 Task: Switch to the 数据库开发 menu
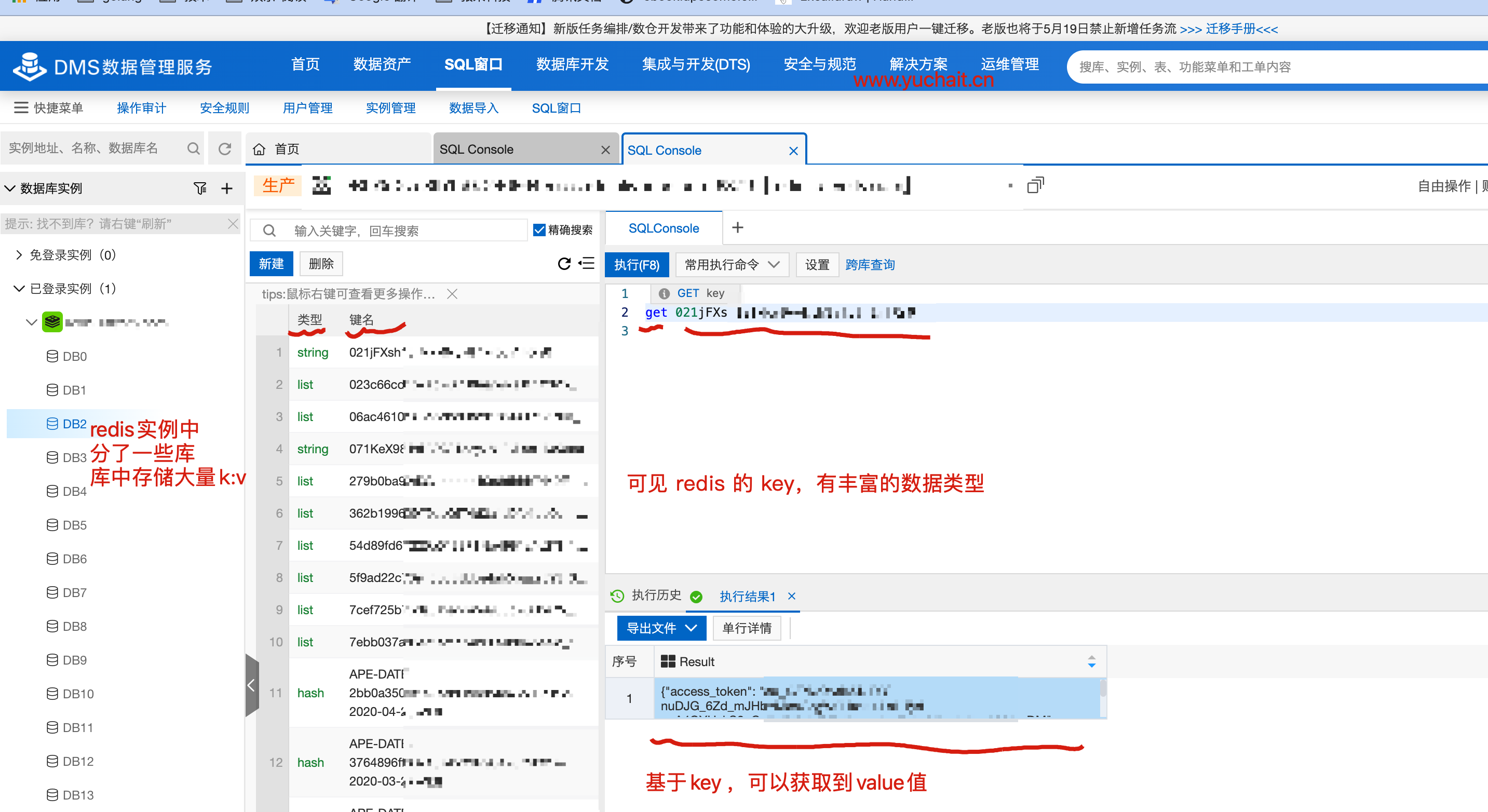[572, 65]
